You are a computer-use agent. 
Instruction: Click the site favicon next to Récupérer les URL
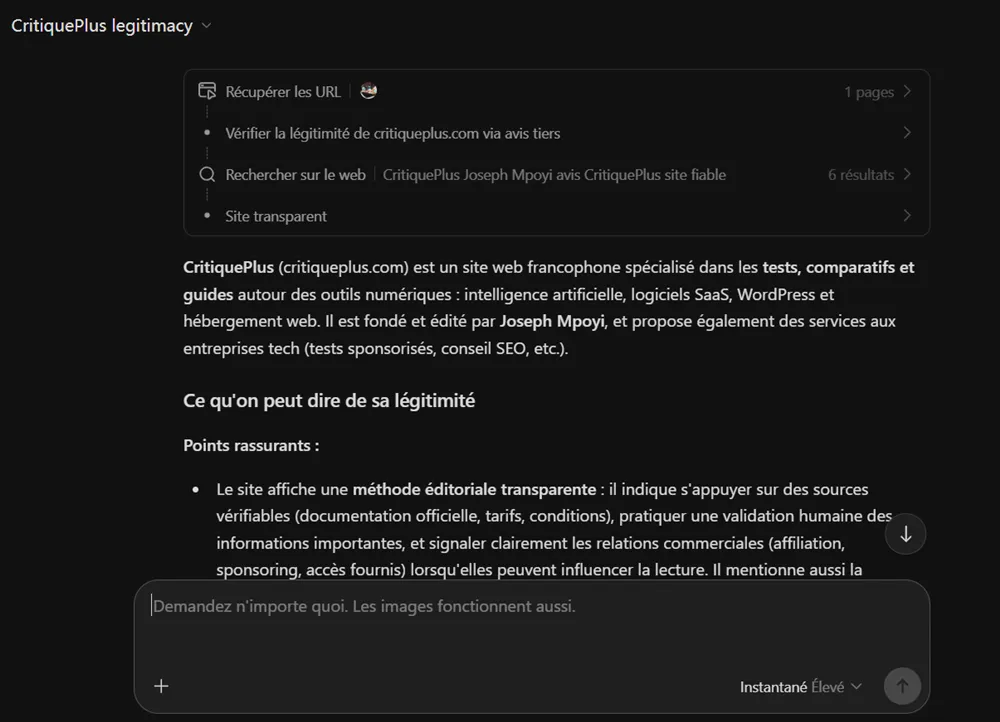tap(369, 91)
